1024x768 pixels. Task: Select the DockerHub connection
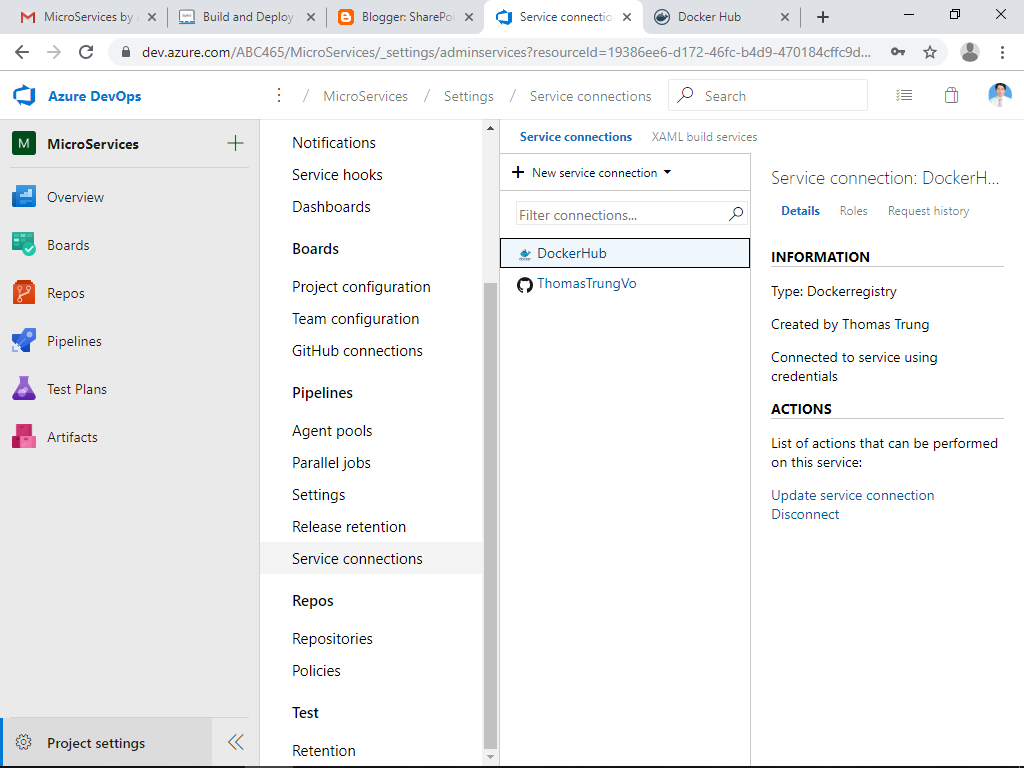[624, 253]
